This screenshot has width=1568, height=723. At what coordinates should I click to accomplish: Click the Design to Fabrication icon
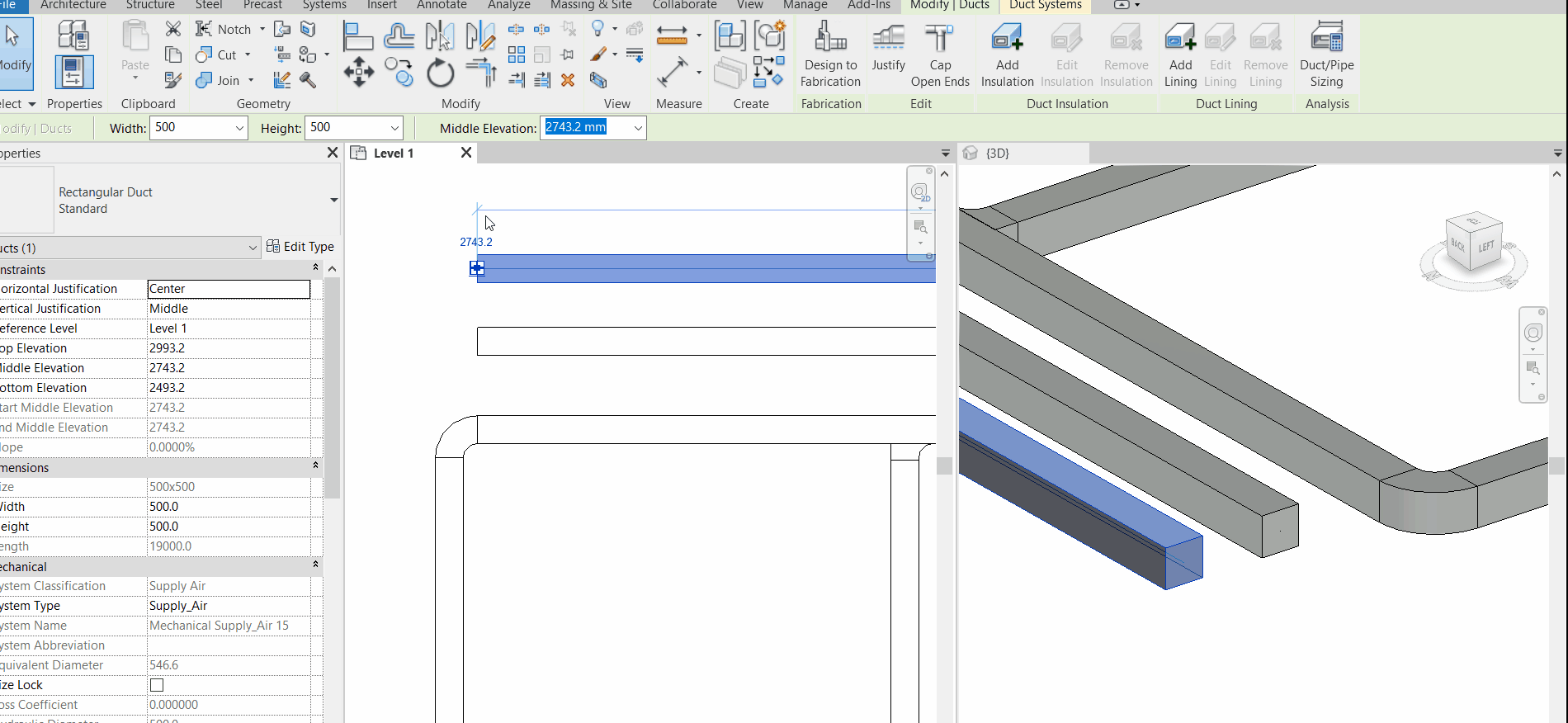point(830,54)
